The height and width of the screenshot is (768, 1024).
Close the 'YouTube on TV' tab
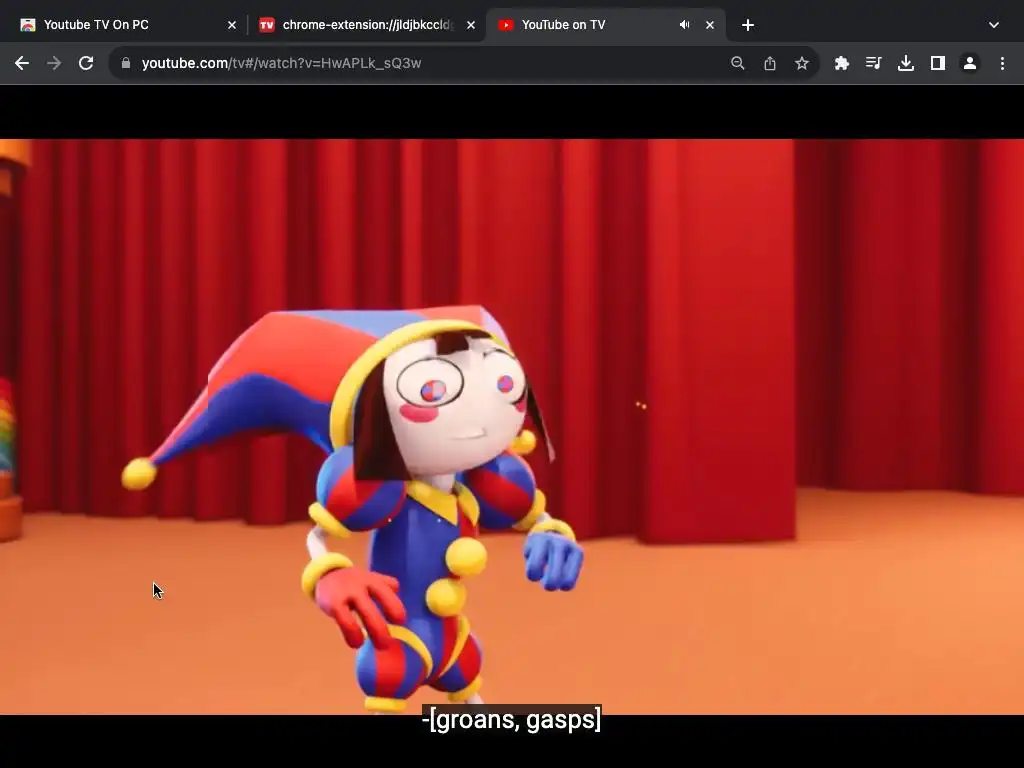point(710,25)
